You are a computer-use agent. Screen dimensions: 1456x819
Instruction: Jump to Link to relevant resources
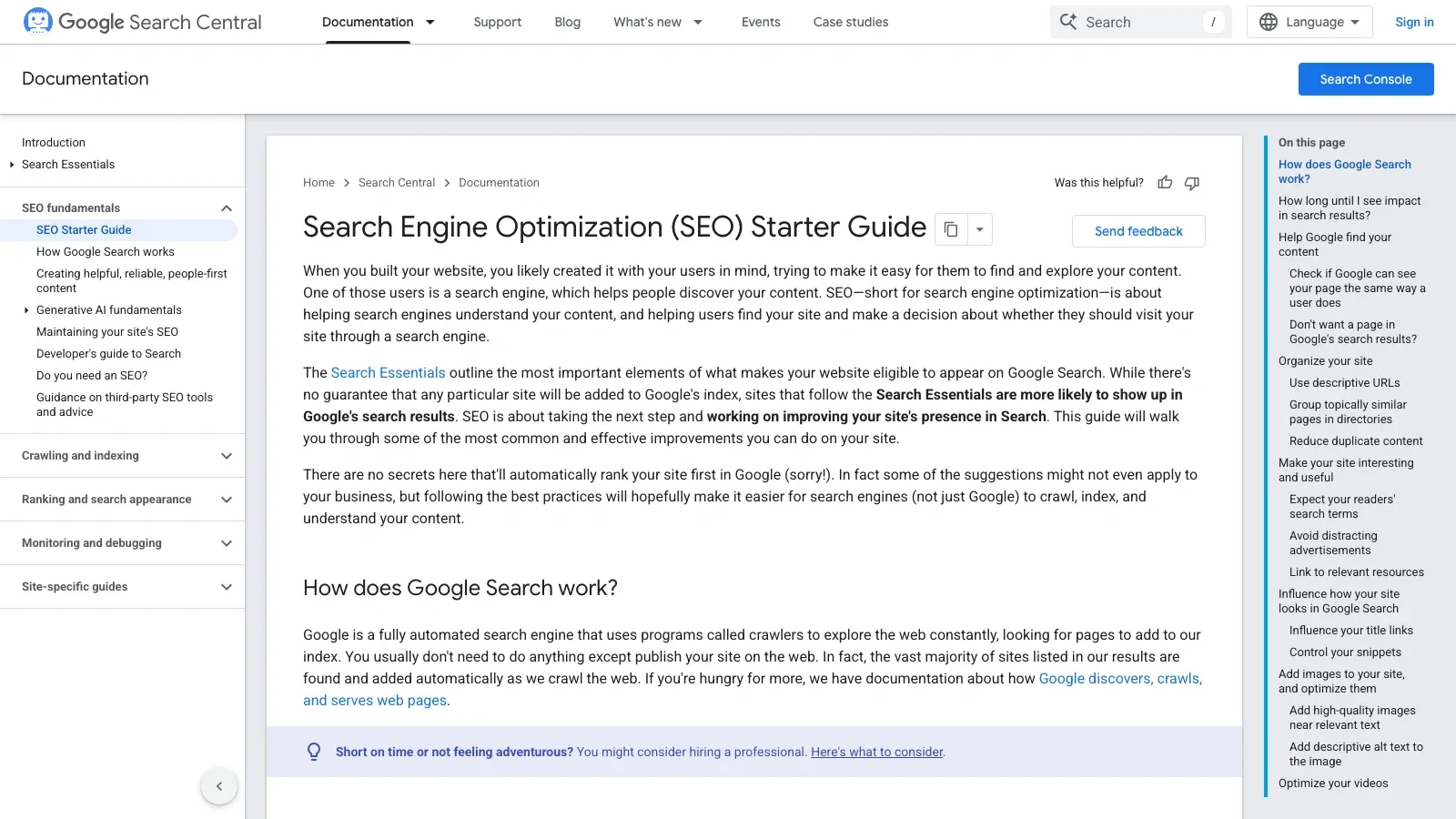point(1357,572)
